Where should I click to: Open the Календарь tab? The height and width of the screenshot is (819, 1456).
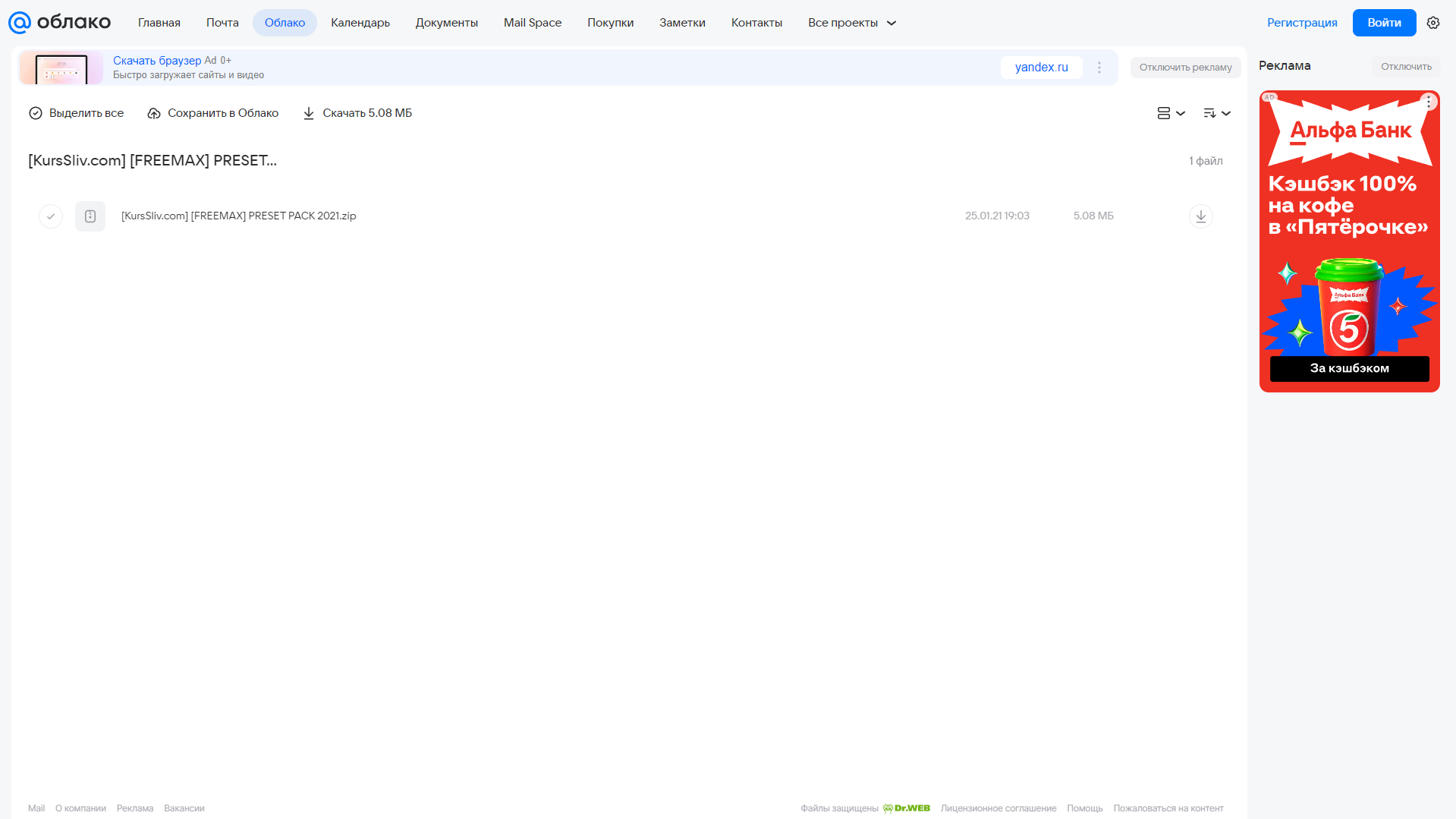[x=360, y=23]
